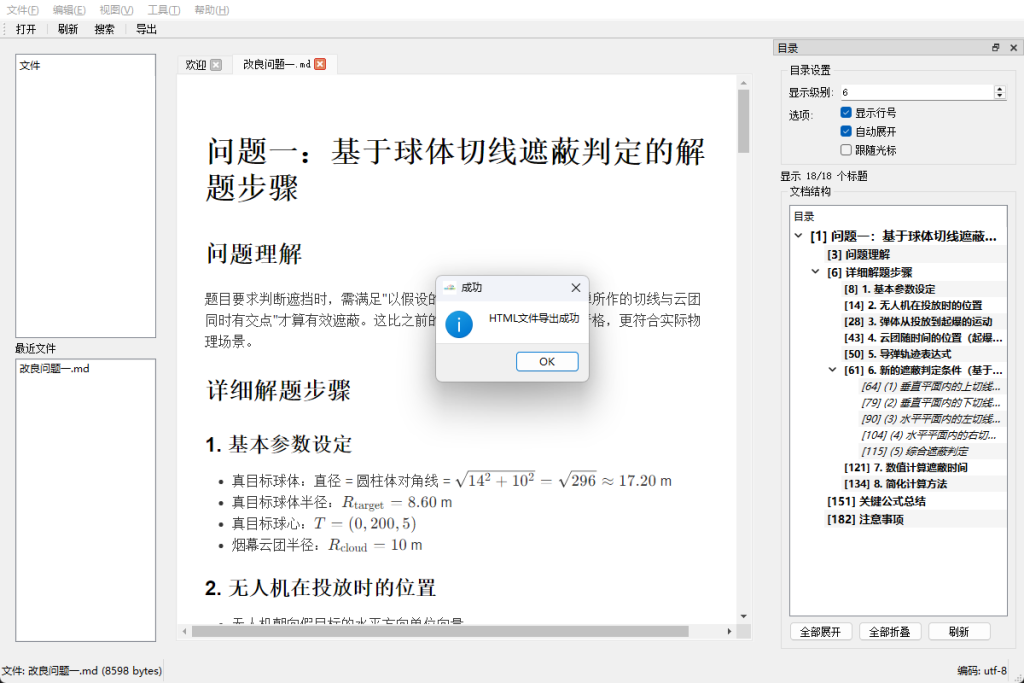This screenshot has height=683, width=1024.
Task: Float the 目录 panel with the undock icon
Action: 995,48
